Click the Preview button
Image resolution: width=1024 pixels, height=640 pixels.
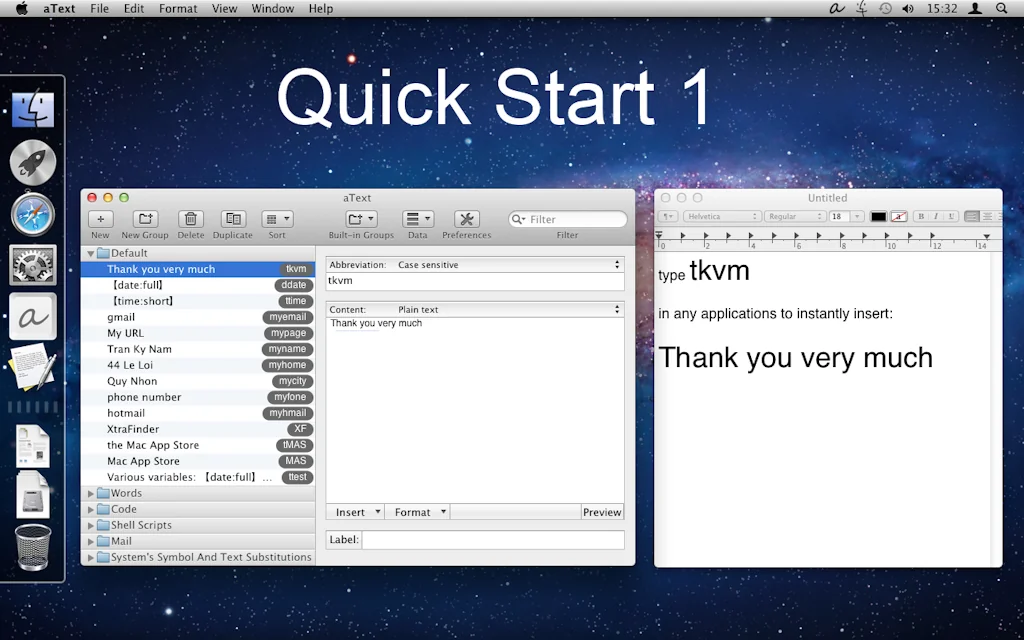click(601, 511)
